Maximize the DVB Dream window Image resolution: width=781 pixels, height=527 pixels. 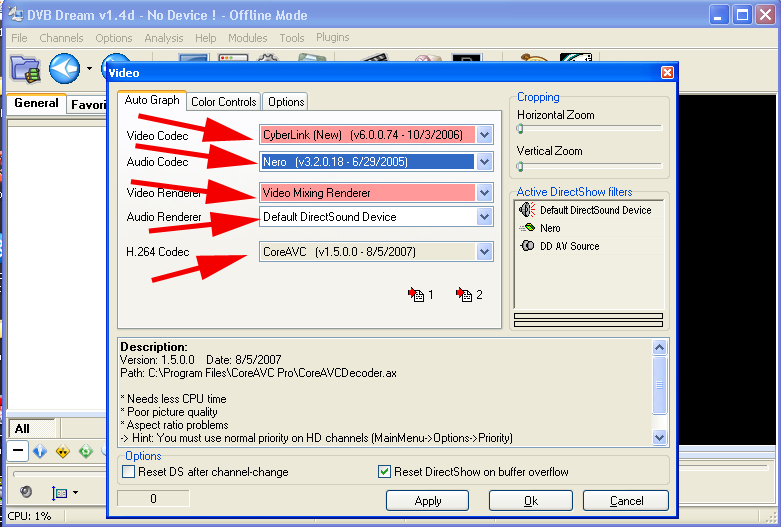point(742,15)
